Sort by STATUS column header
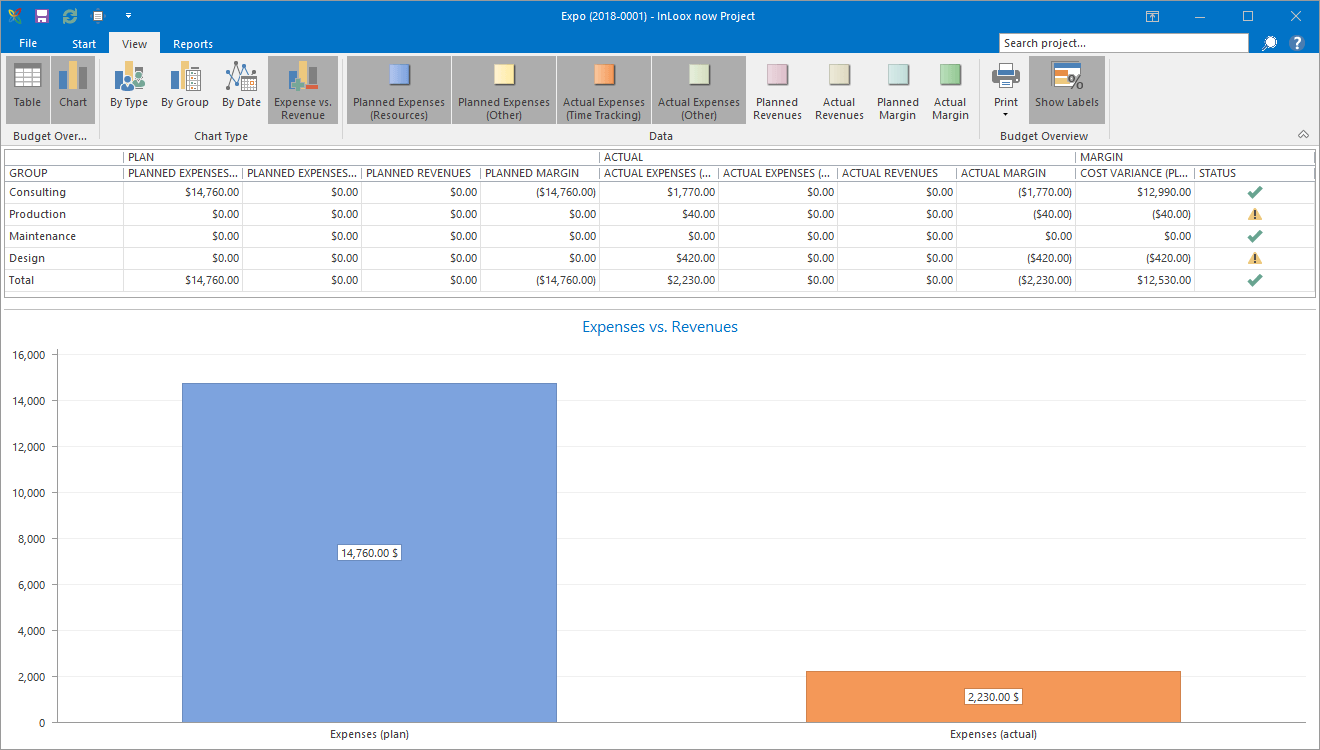The height and width of the screenshot is (750, 1320). tap(1255, 173)
